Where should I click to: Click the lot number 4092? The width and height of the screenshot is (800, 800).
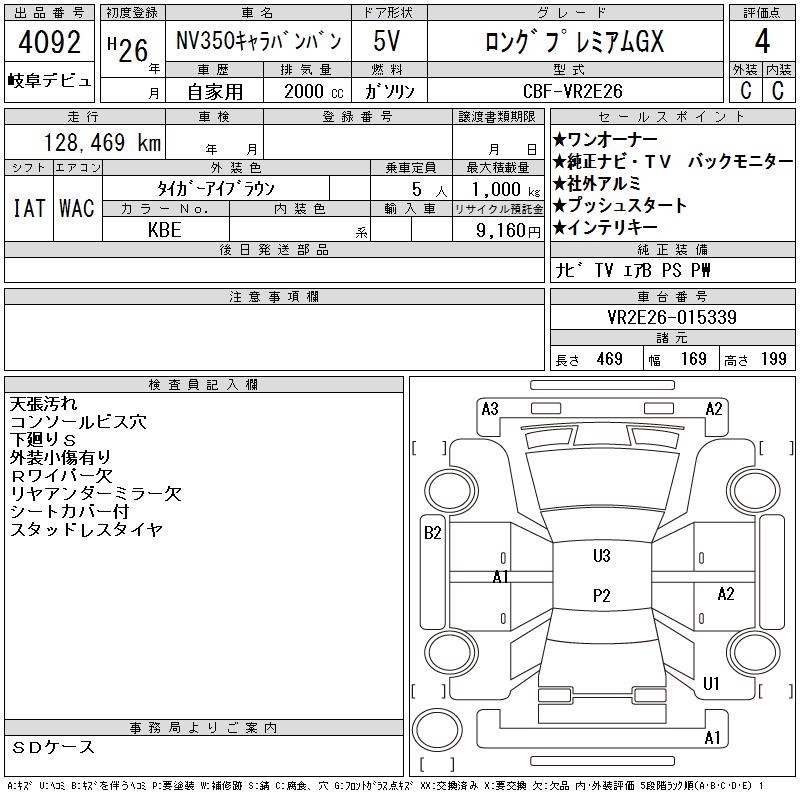click(49, 46)
